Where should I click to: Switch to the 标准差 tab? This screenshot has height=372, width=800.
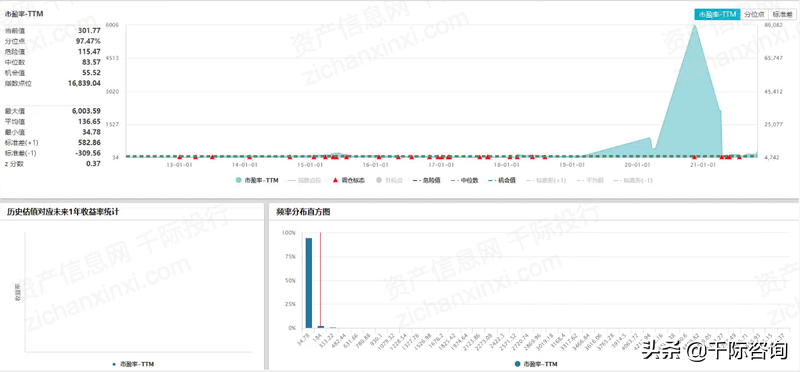pos(783,15)
